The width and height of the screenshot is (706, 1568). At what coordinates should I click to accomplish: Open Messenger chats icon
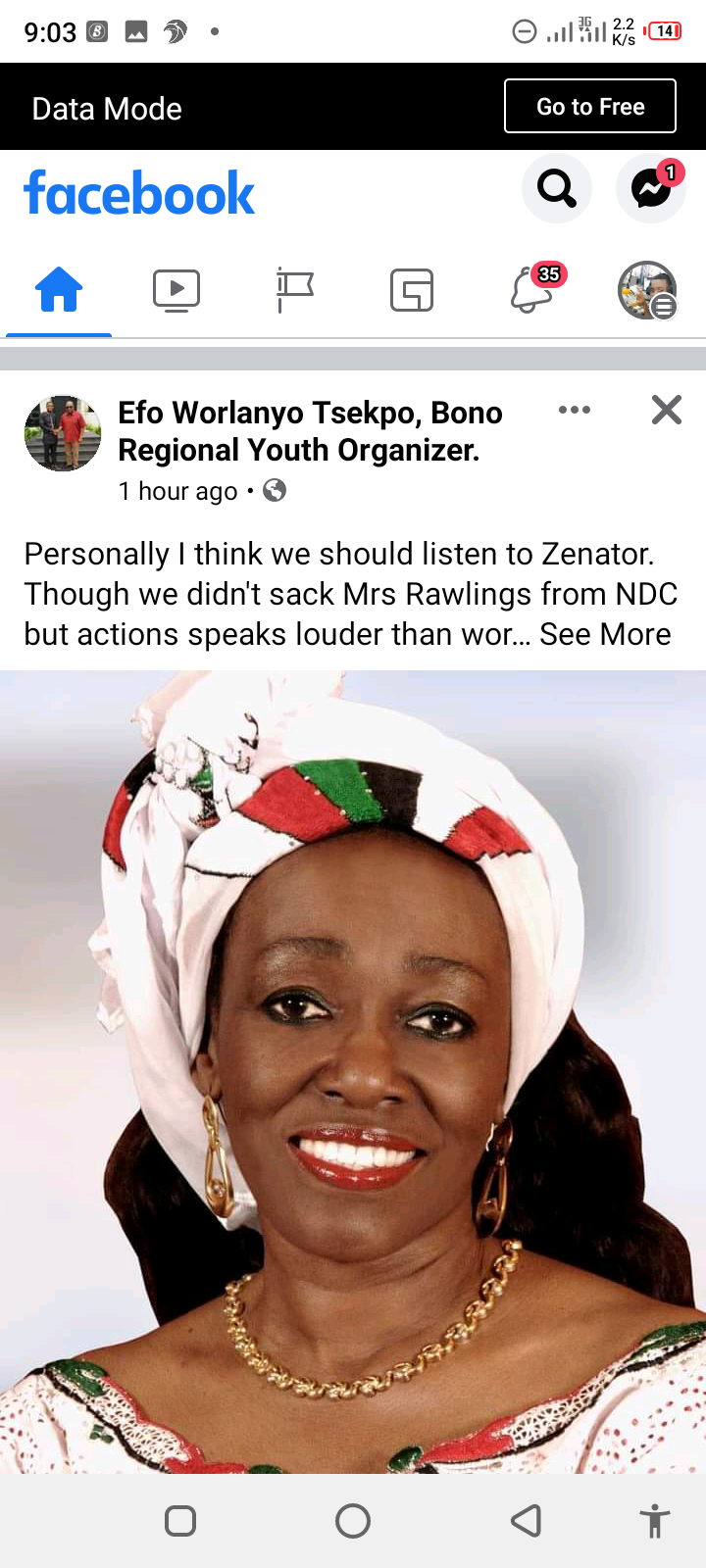651,187
